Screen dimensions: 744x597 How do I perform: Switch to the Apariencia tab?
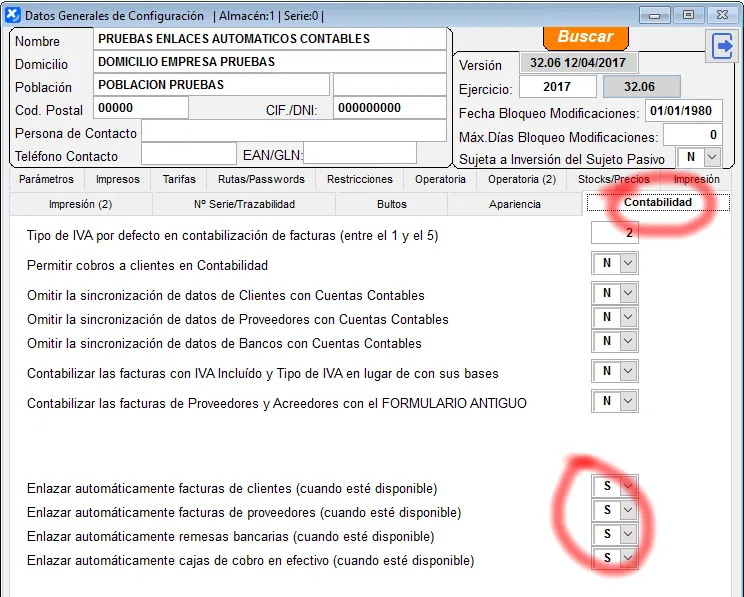point(514,204)
